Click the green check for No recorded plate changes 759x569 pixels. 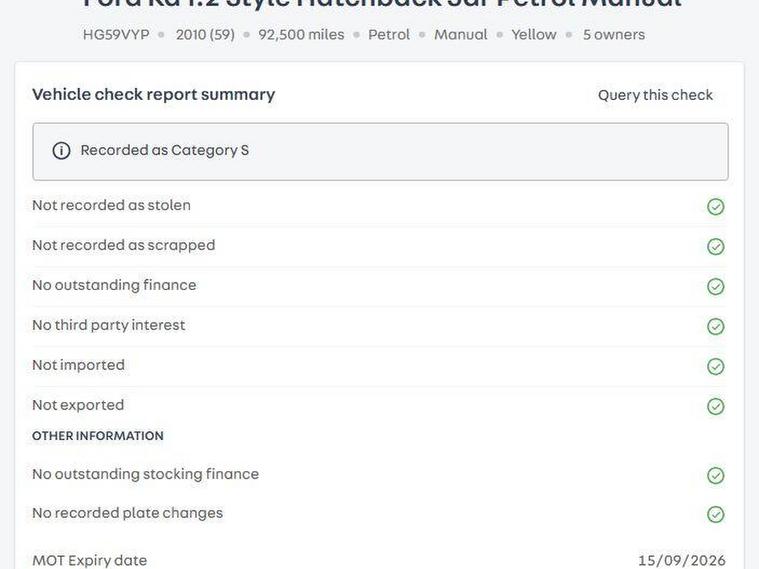pyautogui.click(x=715, y=515)
